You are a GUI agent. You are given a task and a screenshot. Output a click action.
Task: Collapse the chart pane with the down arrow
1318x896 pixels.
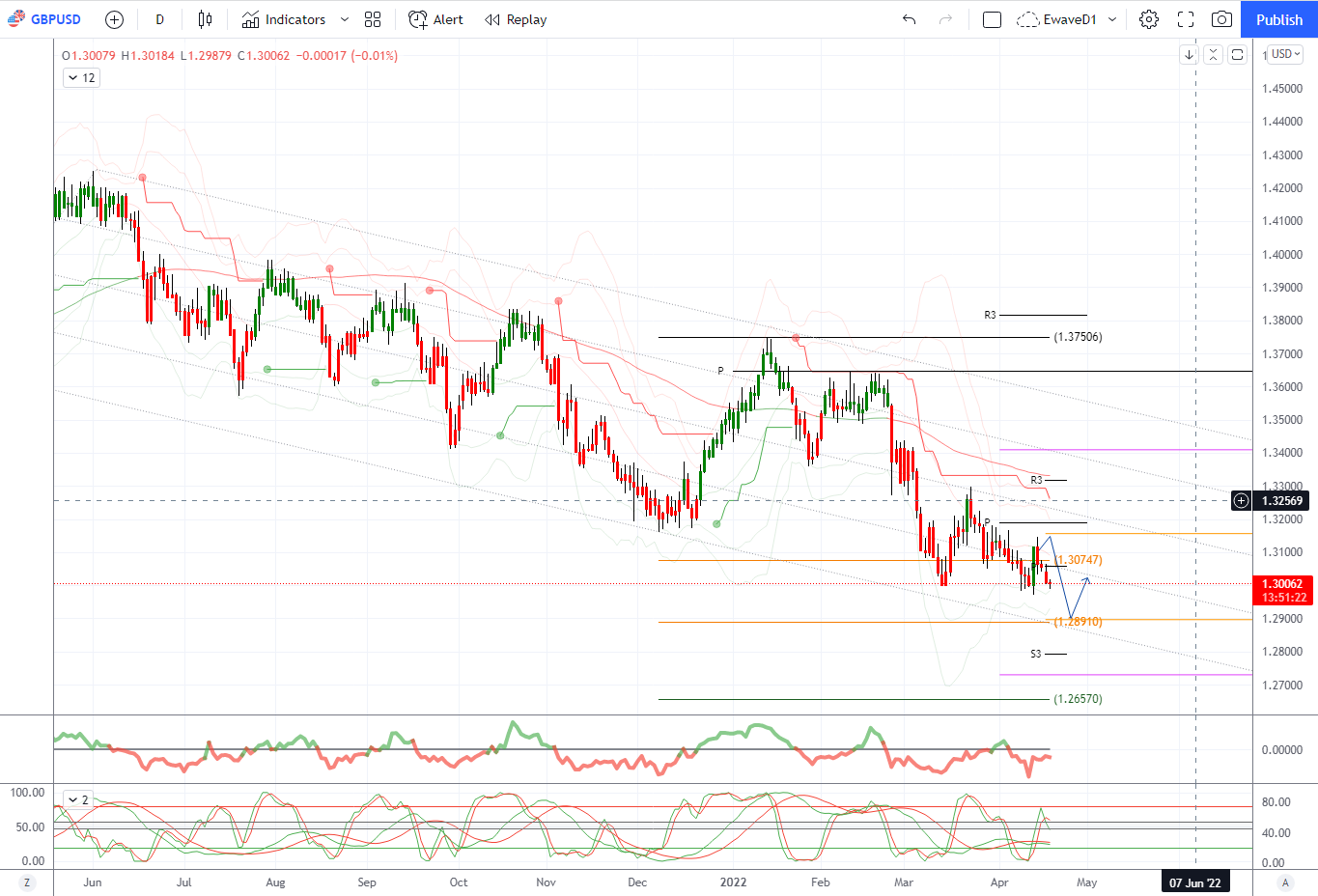coord(1190,55)
